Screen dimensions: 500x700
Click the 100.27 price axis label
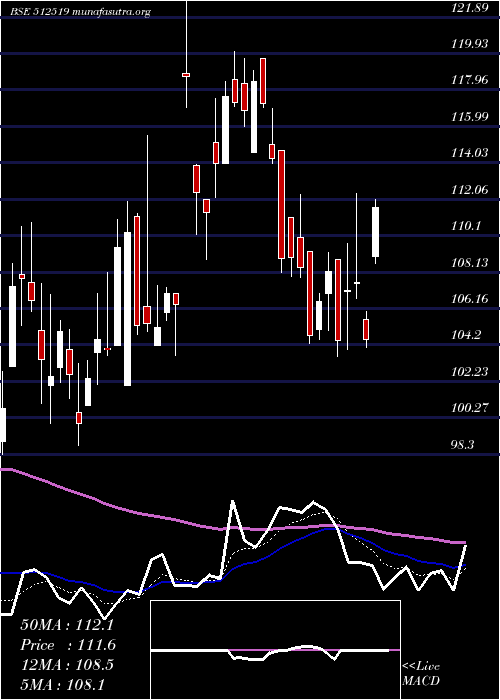470,408
